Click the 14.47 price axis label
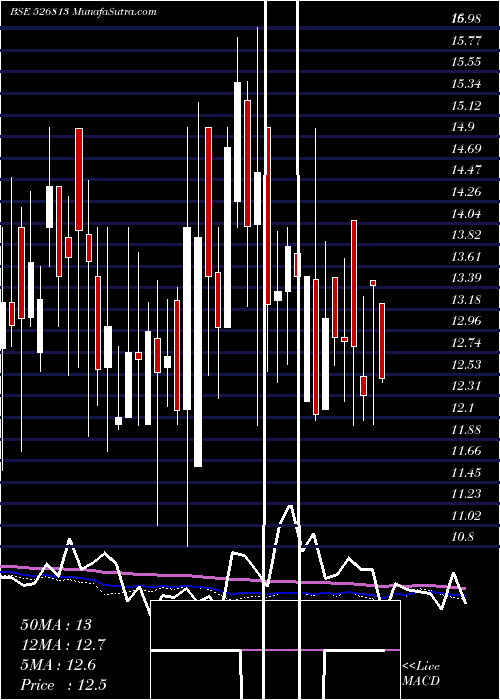This screenshot has height=700, width=500. click(467, 170)
